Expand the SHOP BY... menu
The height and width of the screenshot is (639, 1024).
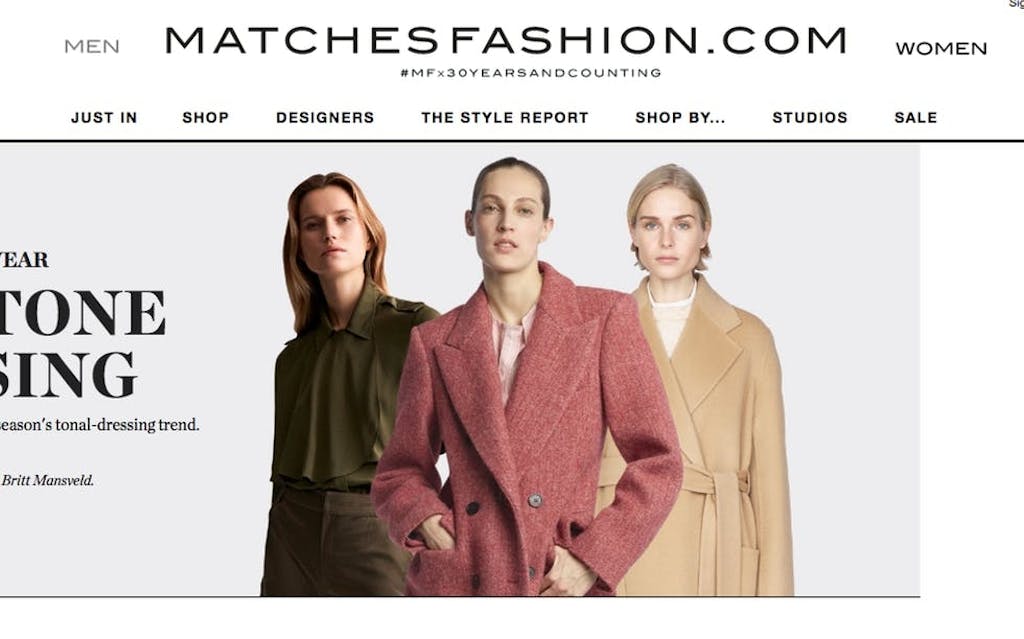pos(680,118)
